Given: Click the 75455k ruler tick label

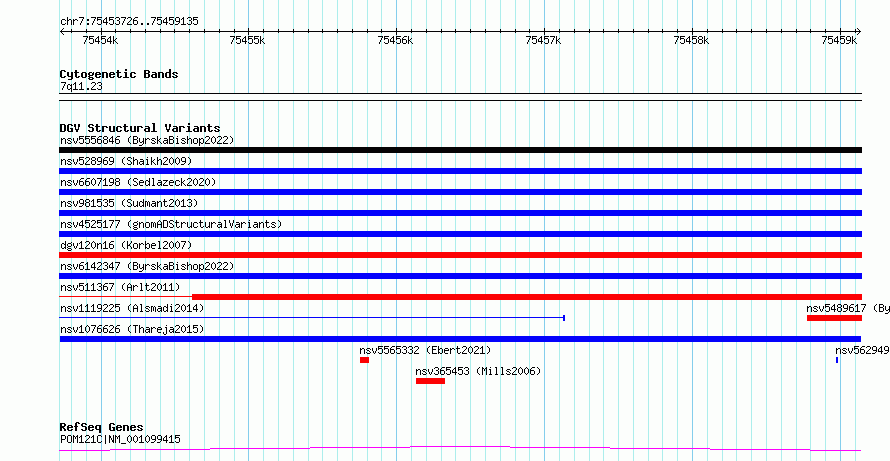Looking at the screenshot, I should coord(247,40).
